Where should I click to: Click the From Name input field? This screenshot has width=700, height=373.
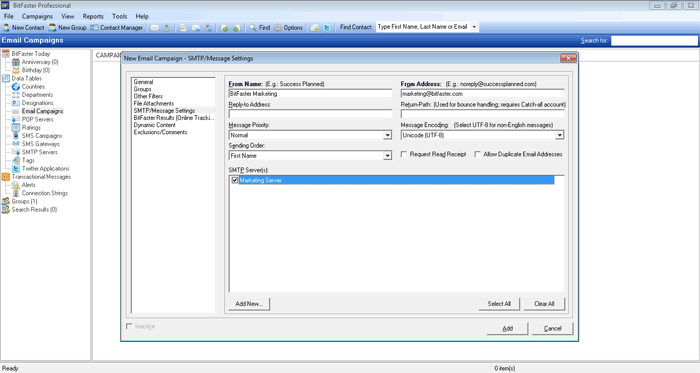(310, 94)
